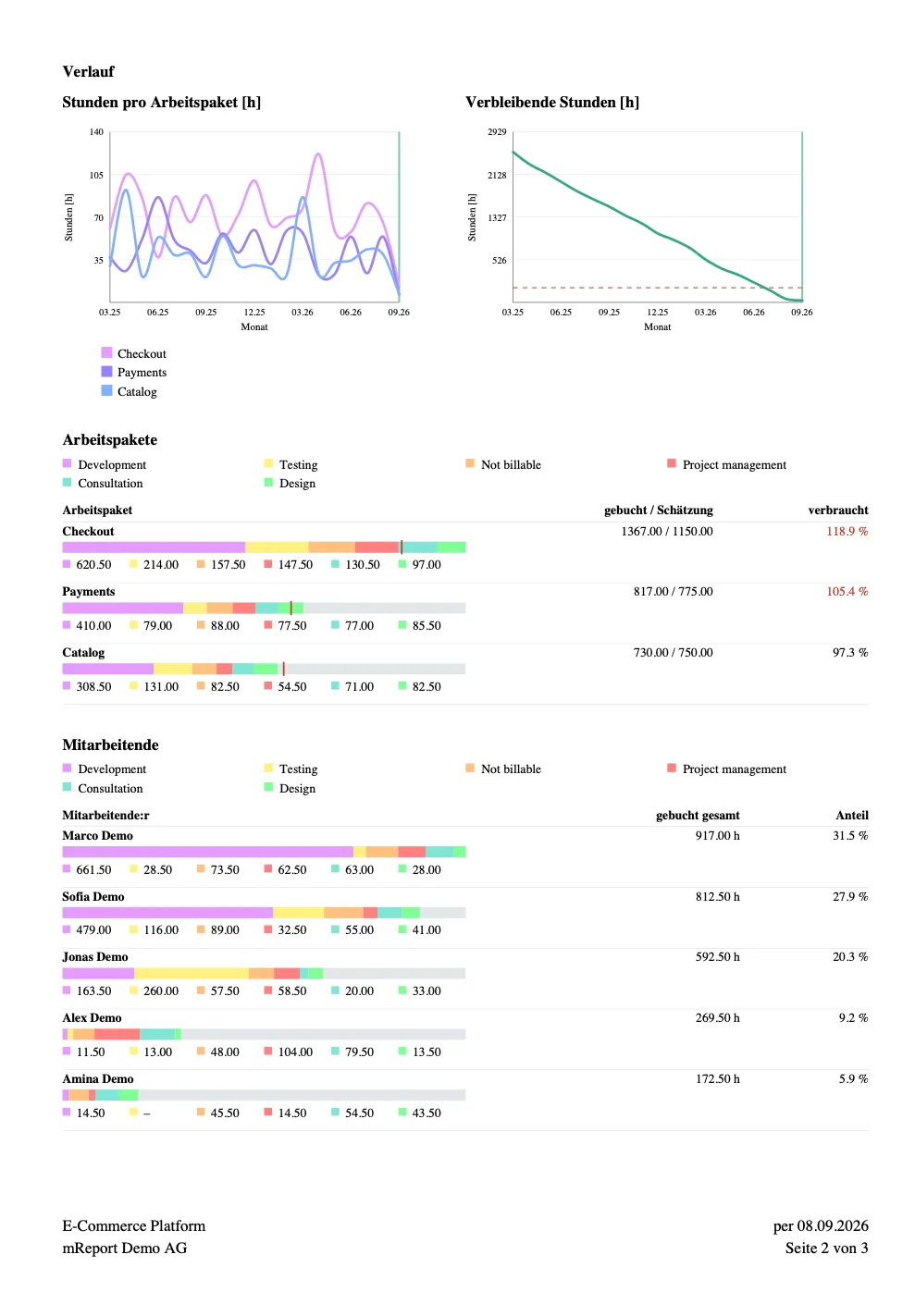Select '817.00 / 775.00' Payments value

tap(674, 591)
